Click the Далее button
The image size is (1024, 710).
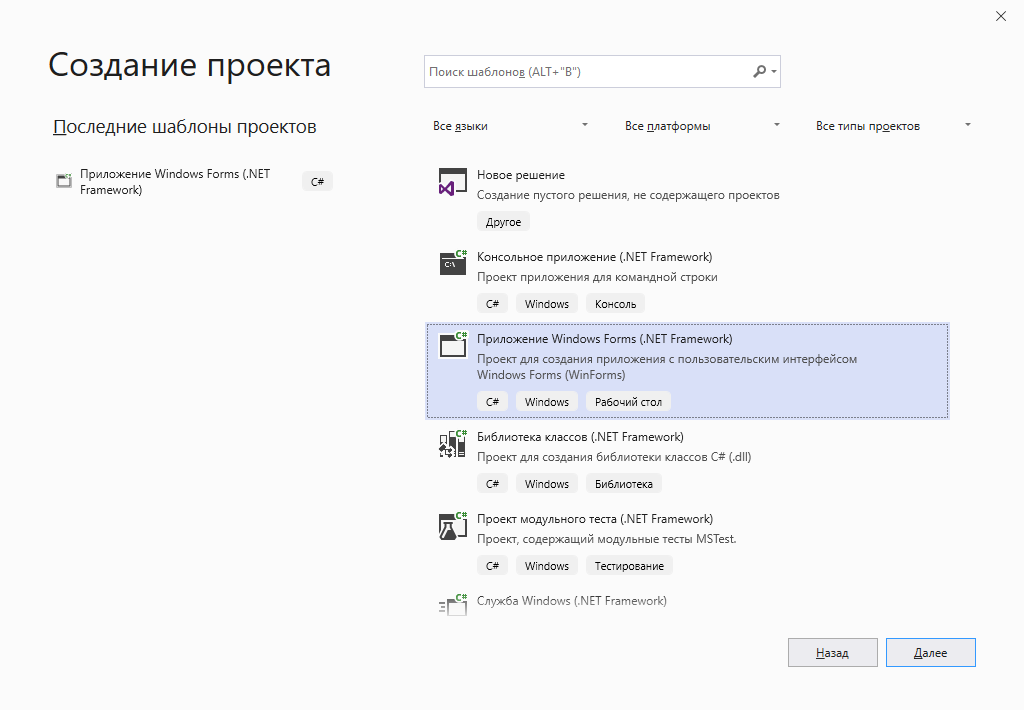pos(930,652)
